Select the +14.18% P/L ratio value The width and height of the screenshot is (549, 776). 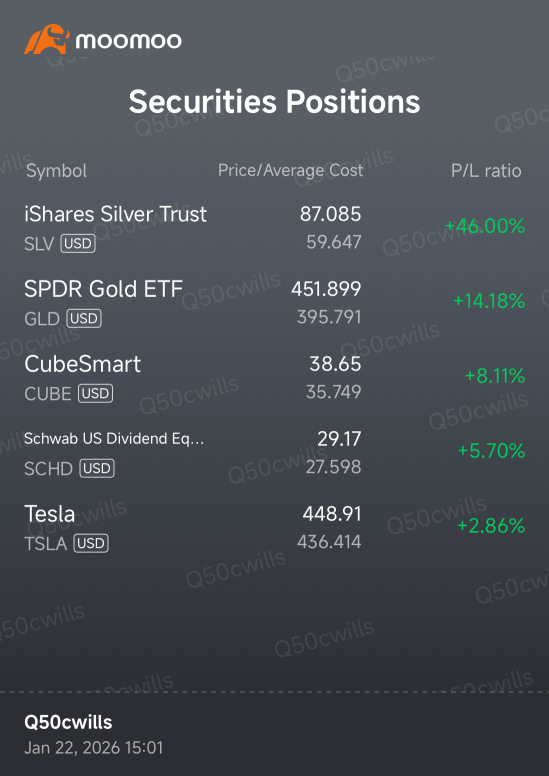pos(489,301)
